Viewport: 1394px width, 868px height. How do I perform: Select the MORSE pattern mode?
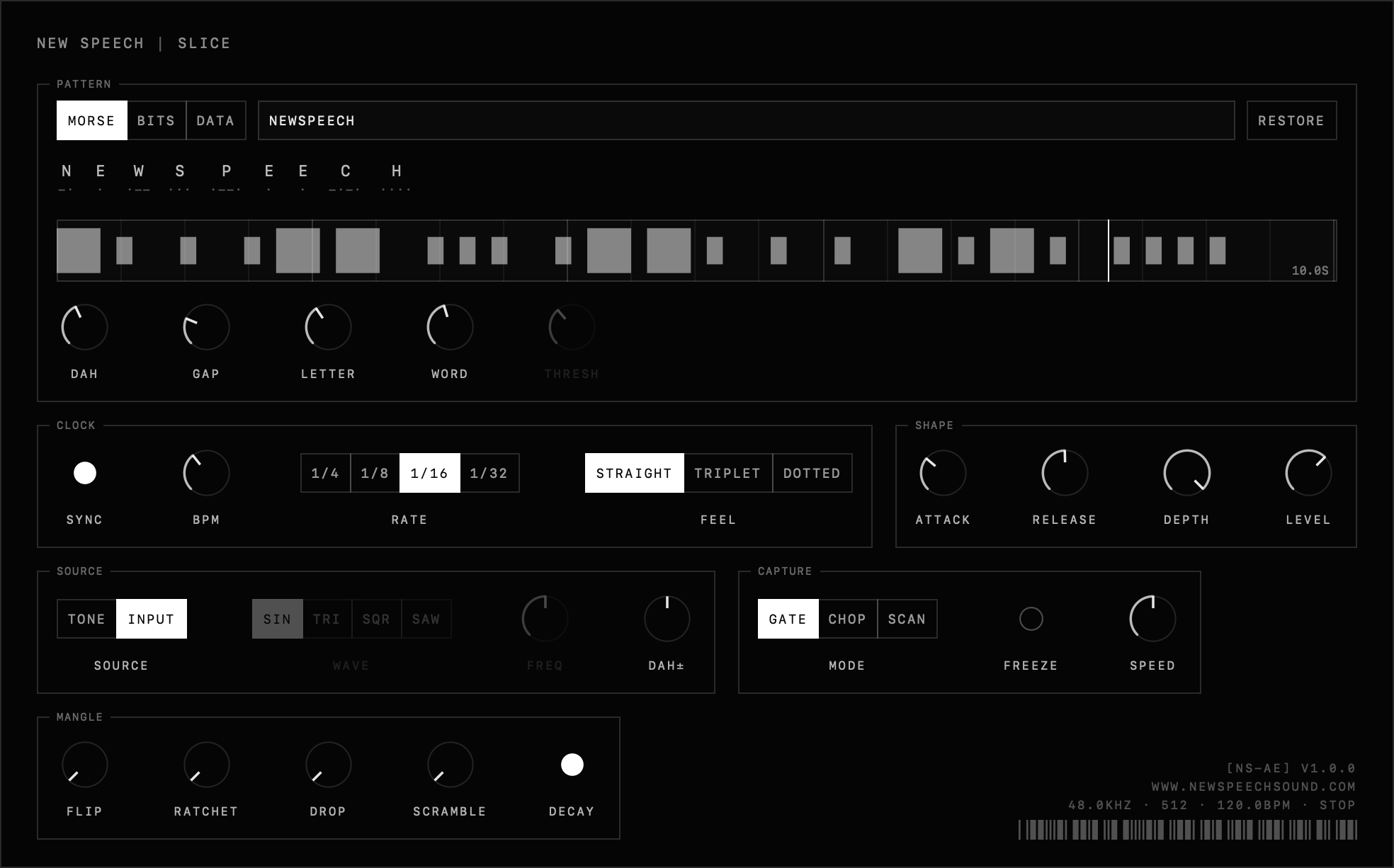[x=91, y=120]
